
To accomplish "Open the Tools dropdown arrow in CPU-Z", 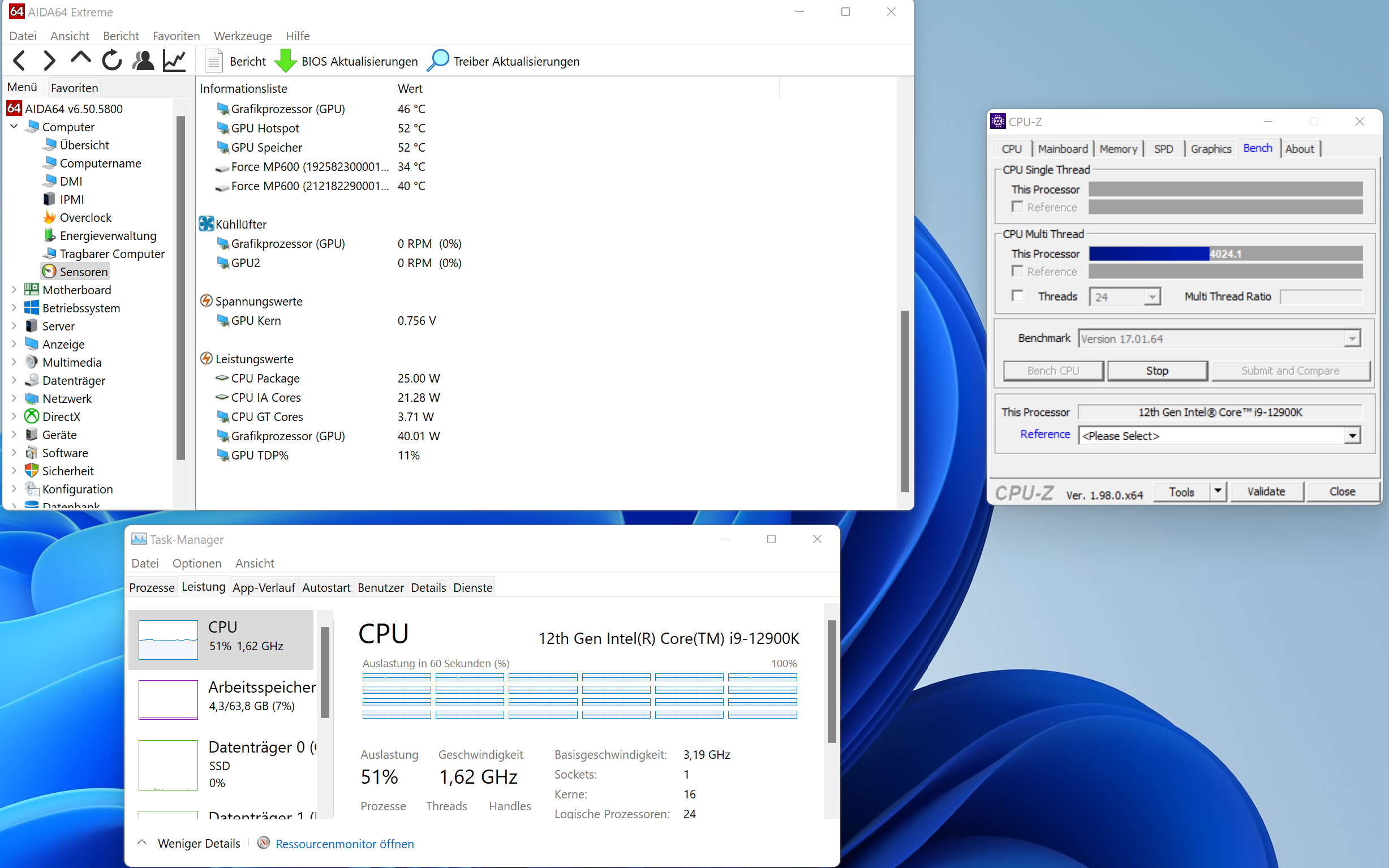I will coord(1218,491).
